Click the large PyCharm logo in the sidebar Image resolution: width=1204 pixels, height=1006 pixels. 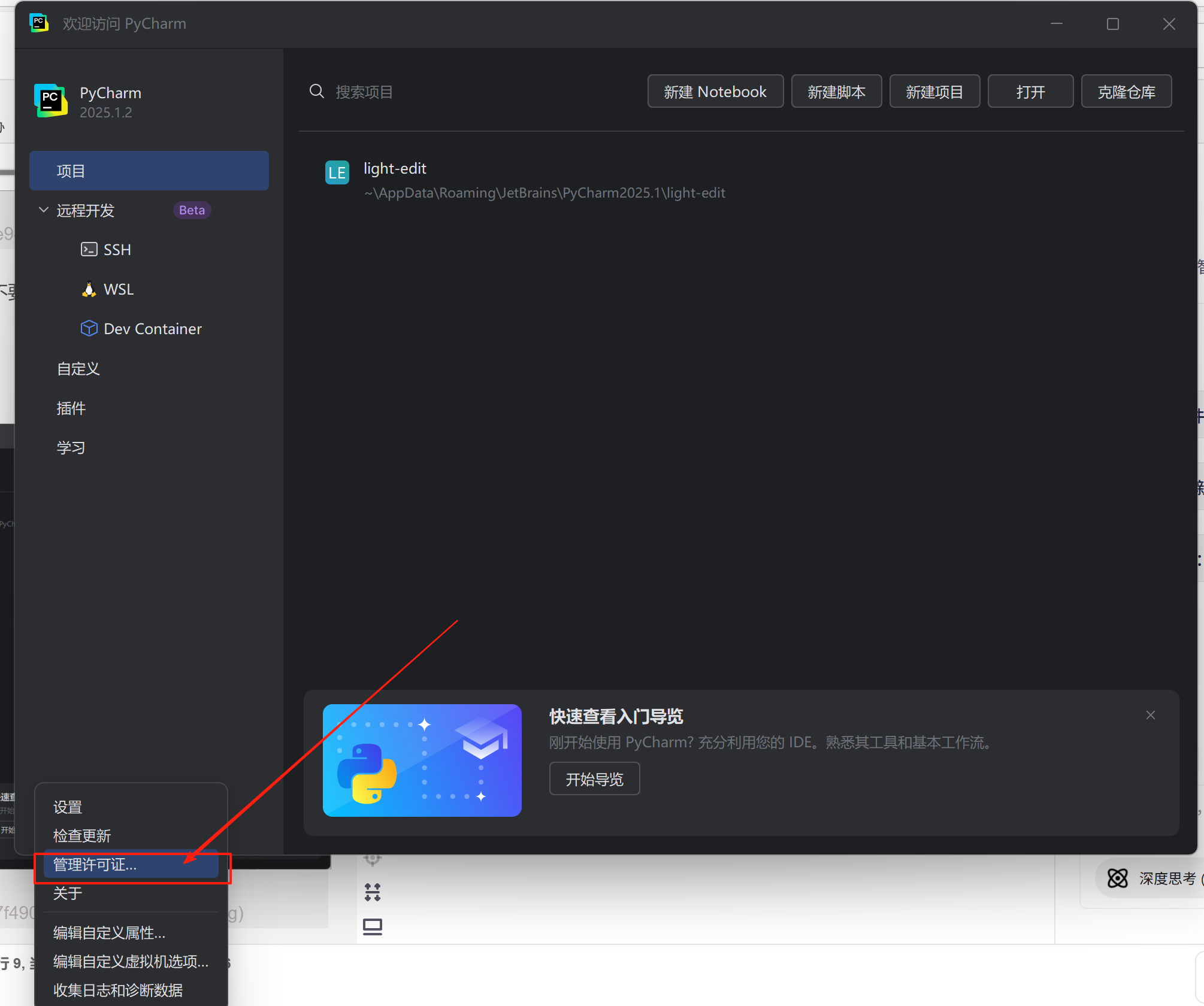(x=51, y=101)
